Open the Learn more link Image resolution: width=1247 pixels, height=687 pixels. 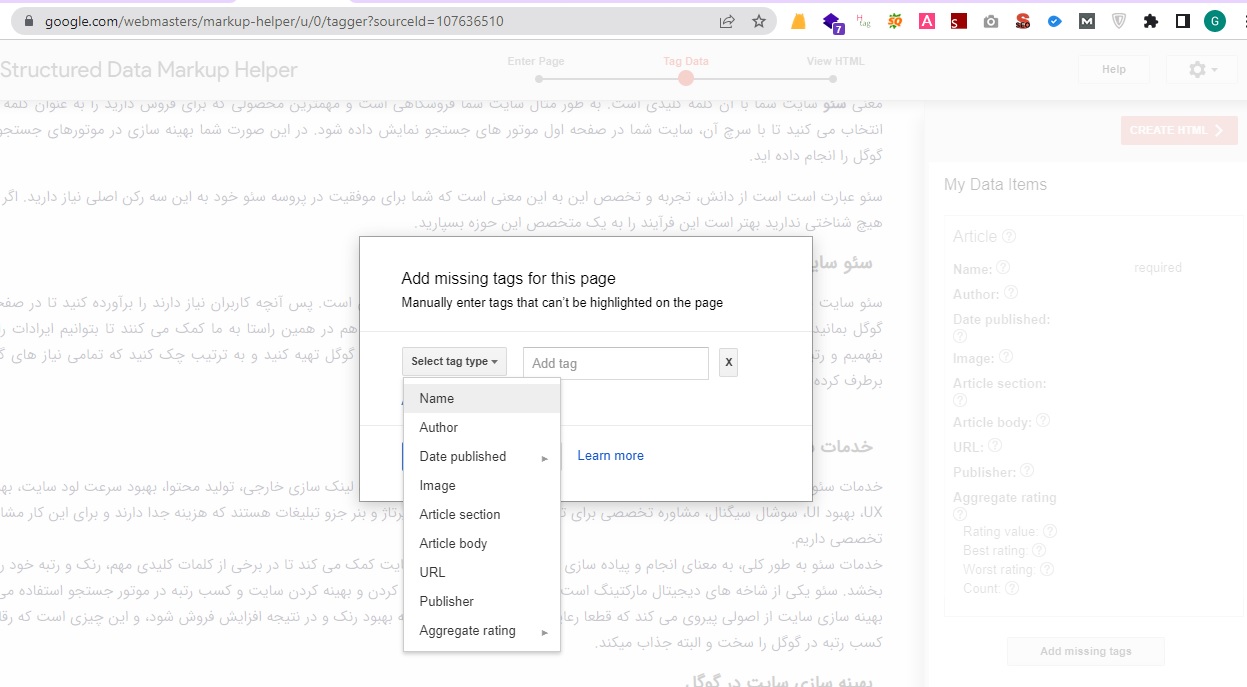[x=610, y=455]
